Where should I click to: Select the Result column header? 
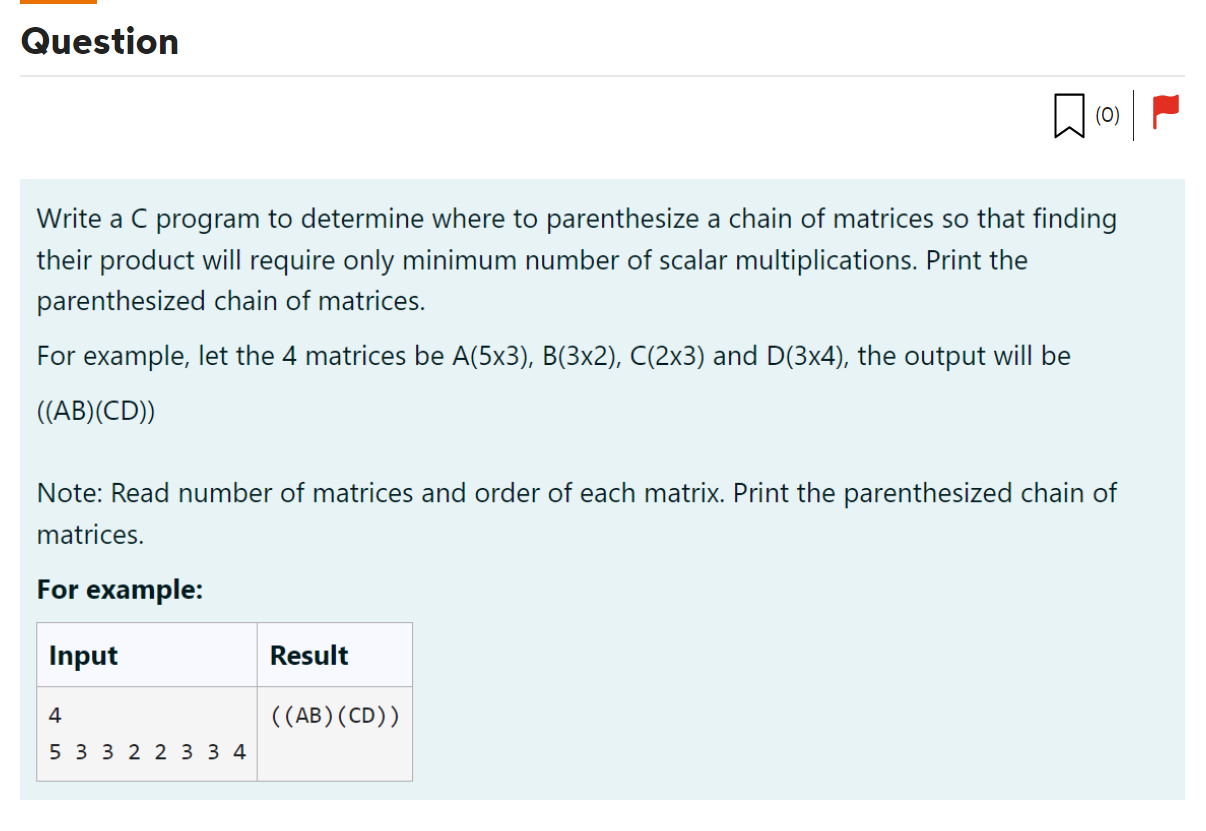coord(308,655)
